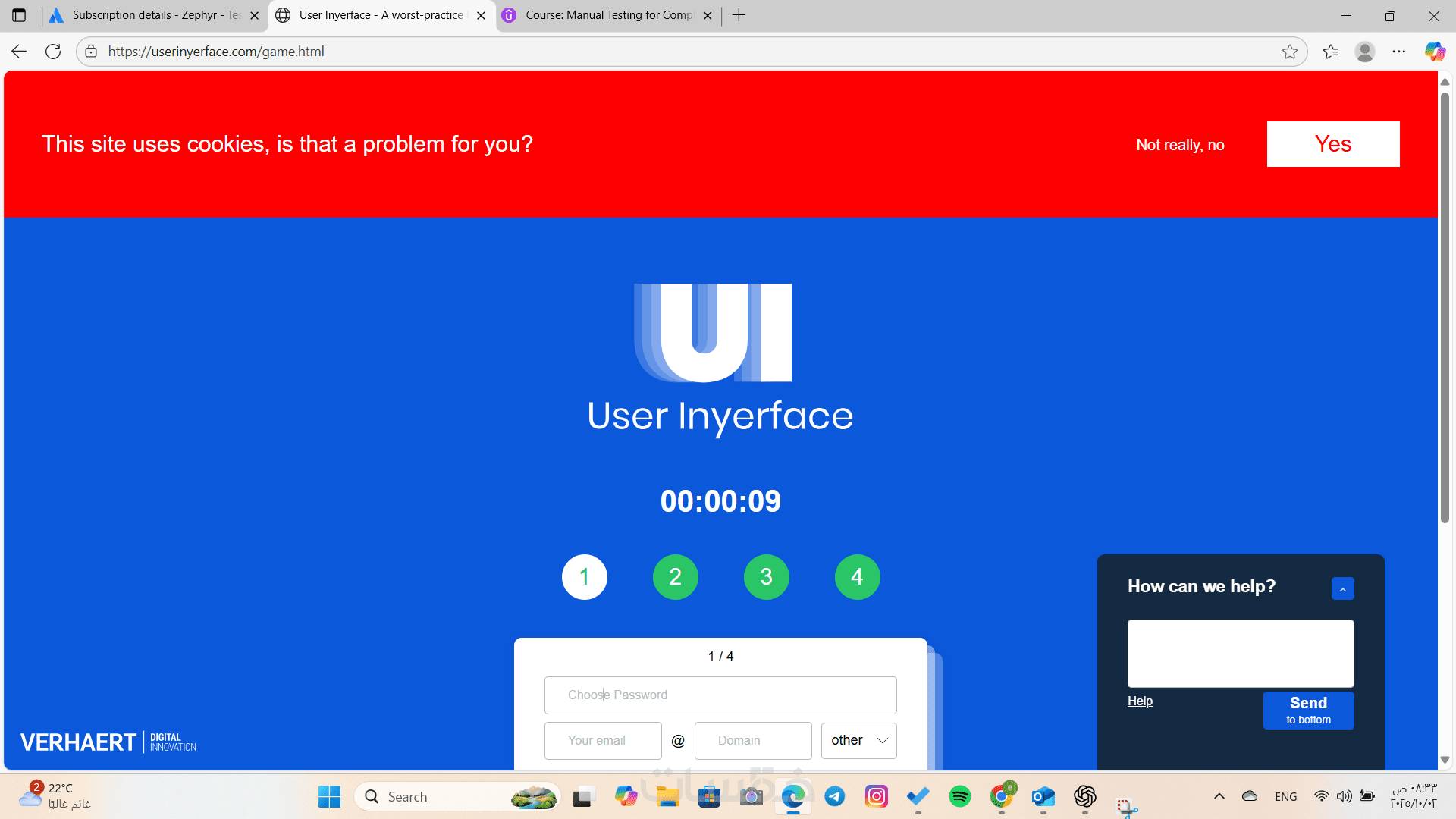
Task: Click the browser profile avatar icon
Action: (x=1365, y=52)
